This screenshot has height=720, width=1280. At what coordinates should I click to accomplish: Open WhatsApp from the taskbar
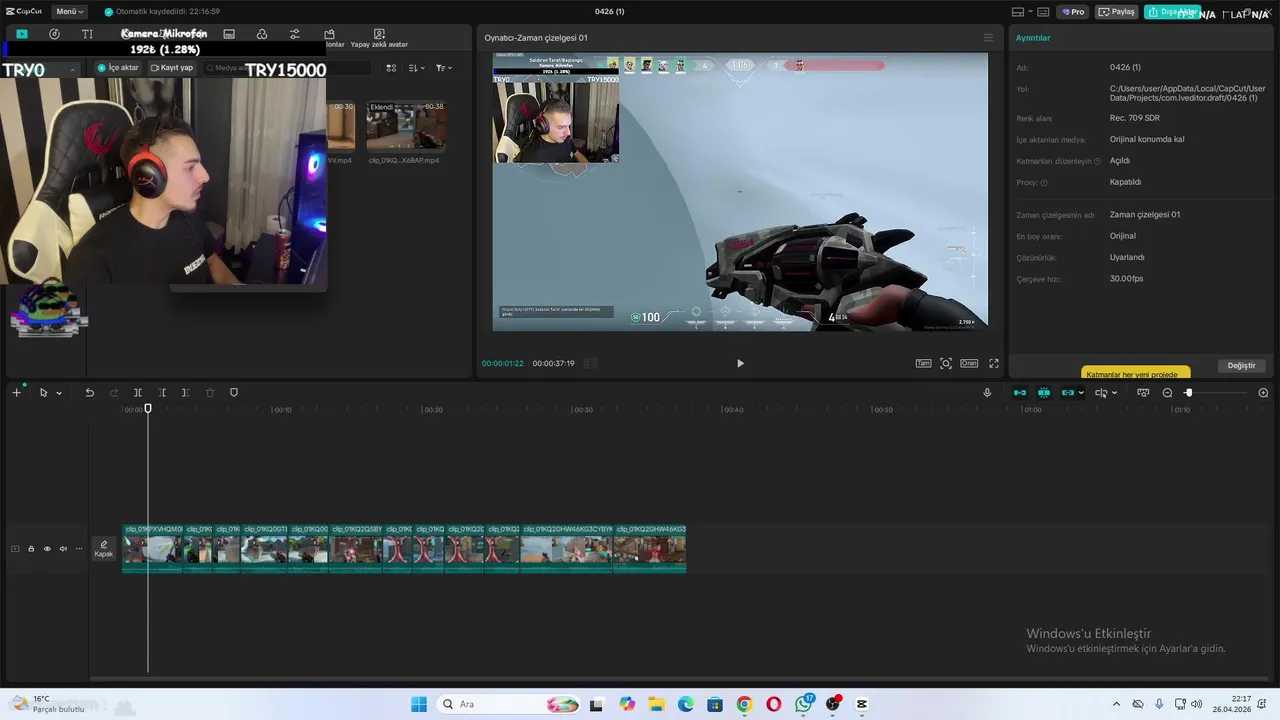[x=805, y=704]
